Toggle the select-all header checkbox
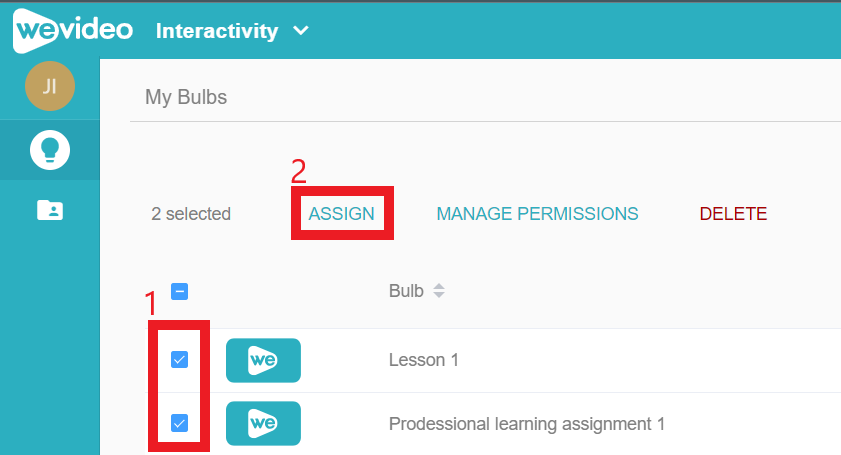841x455 pixels. tap(179, 292)
